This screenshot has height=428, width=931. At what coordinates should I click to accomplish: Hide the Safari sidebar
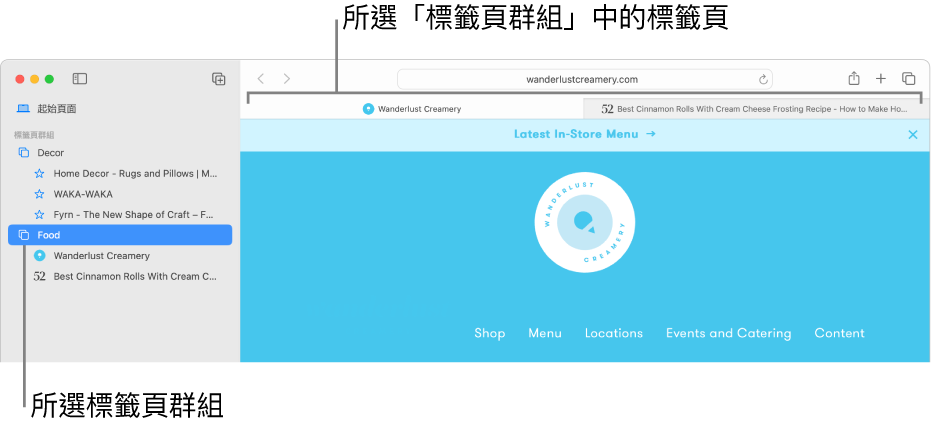[80, 78]
